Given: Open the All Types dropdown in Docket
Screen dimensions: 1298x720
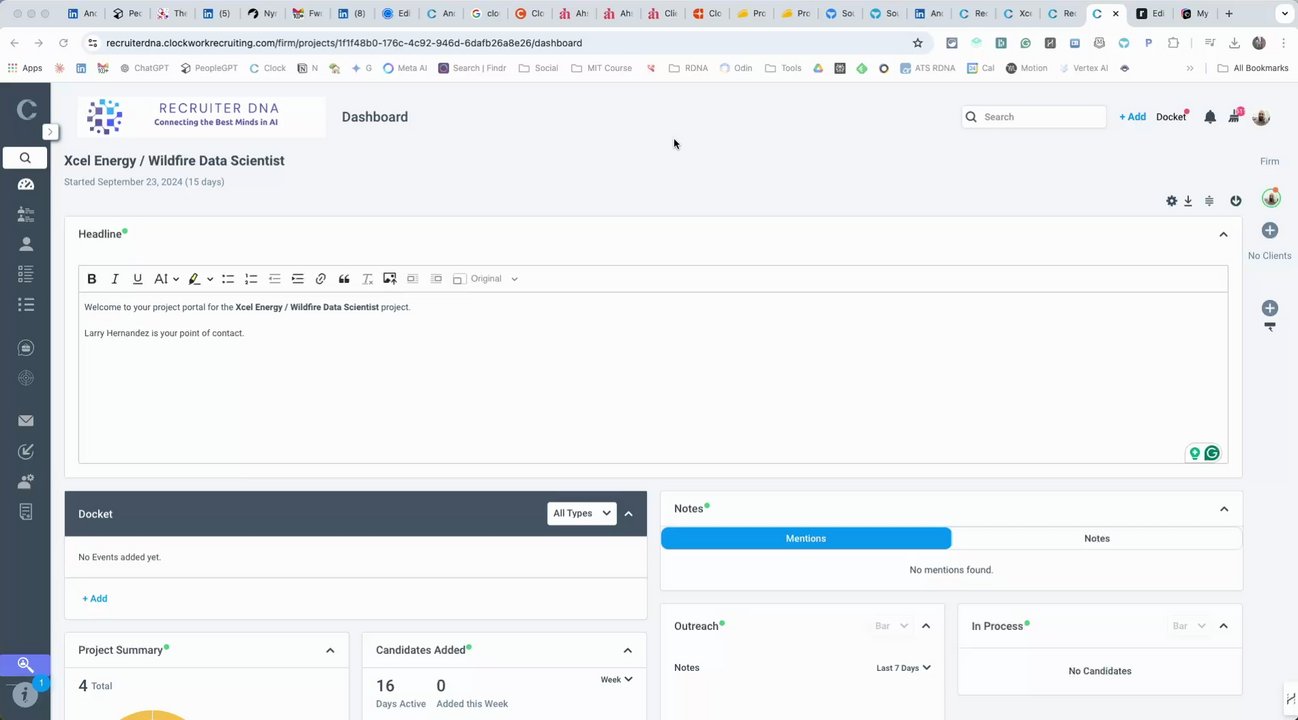Looking at the screenshot, I should tap(582, 513).
